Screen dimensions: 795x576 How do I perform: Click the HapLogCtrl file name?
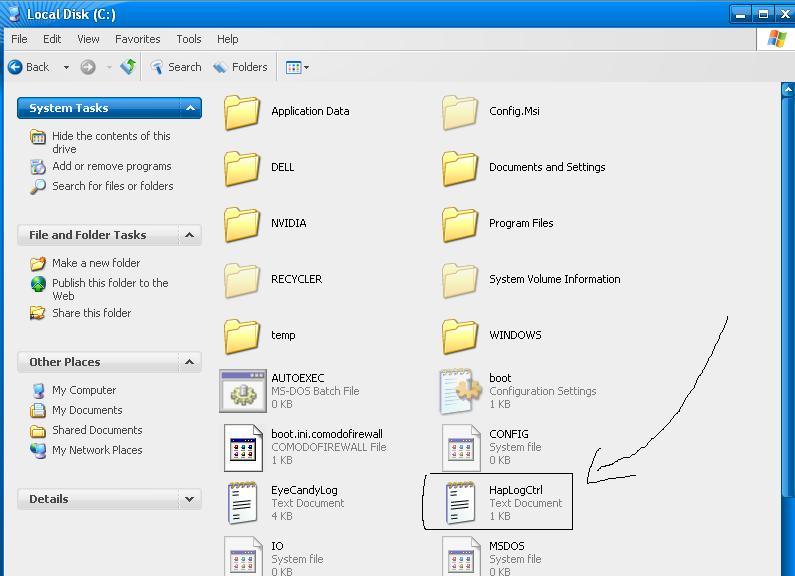(x=516, y=490)
